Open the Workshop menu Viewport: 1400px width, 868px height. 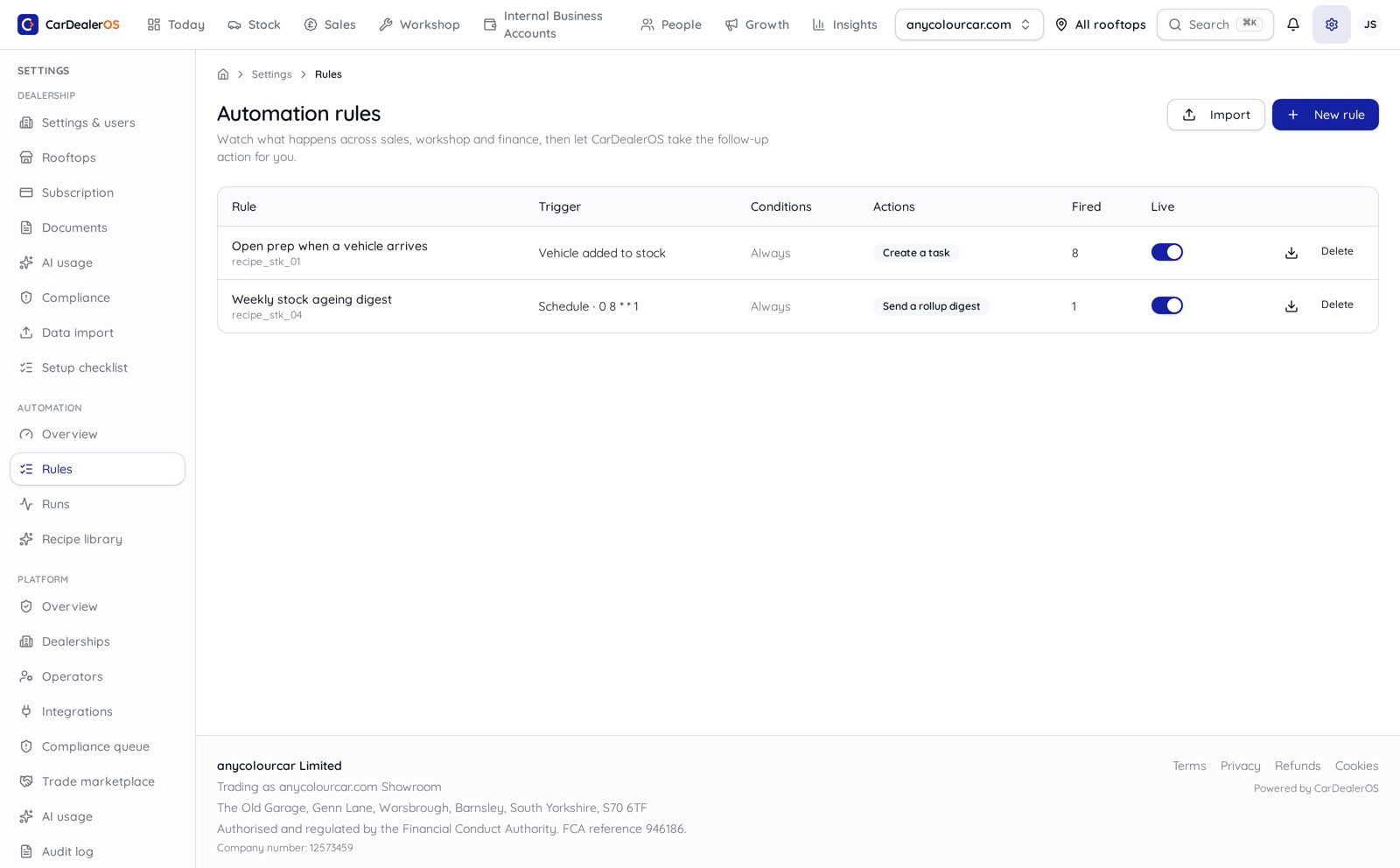click(419, 24)
